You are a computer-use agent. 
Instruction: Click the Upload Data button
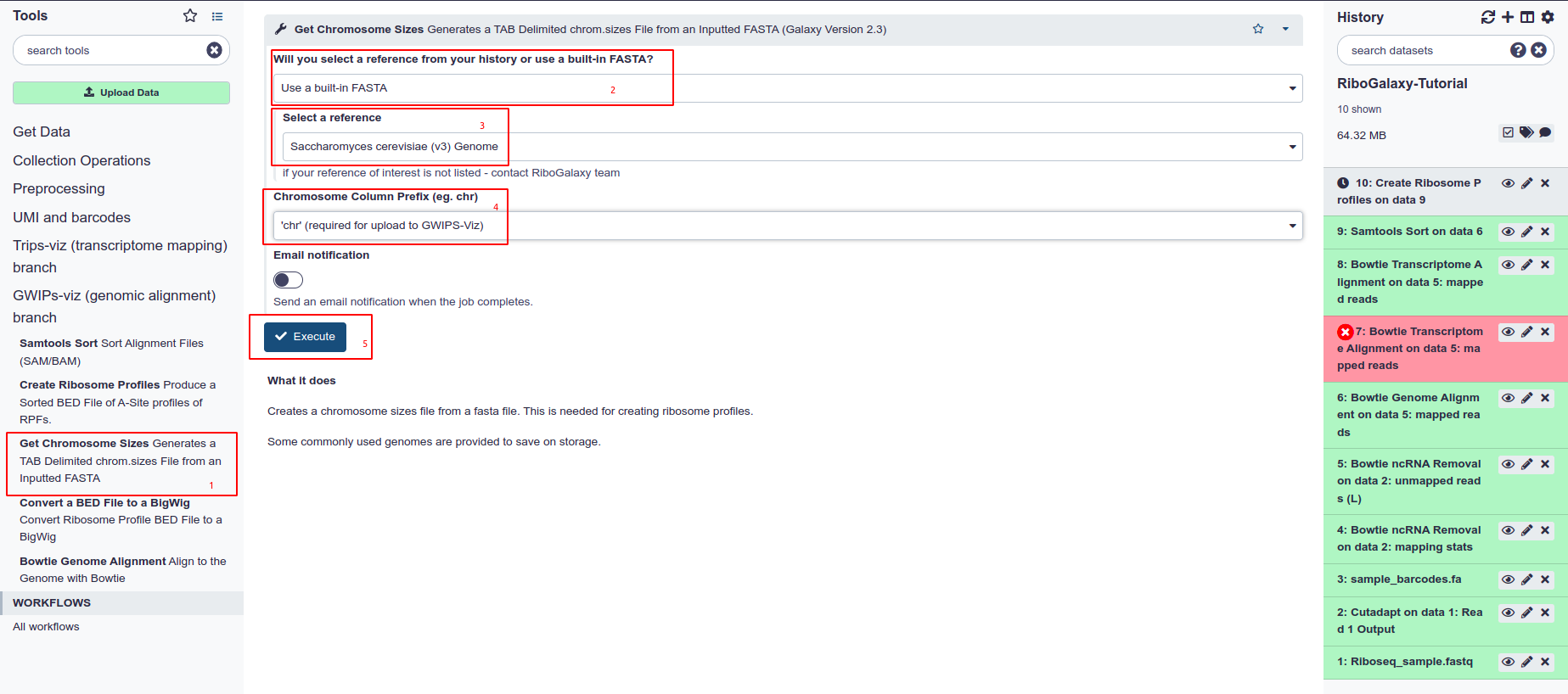[121, 92]
